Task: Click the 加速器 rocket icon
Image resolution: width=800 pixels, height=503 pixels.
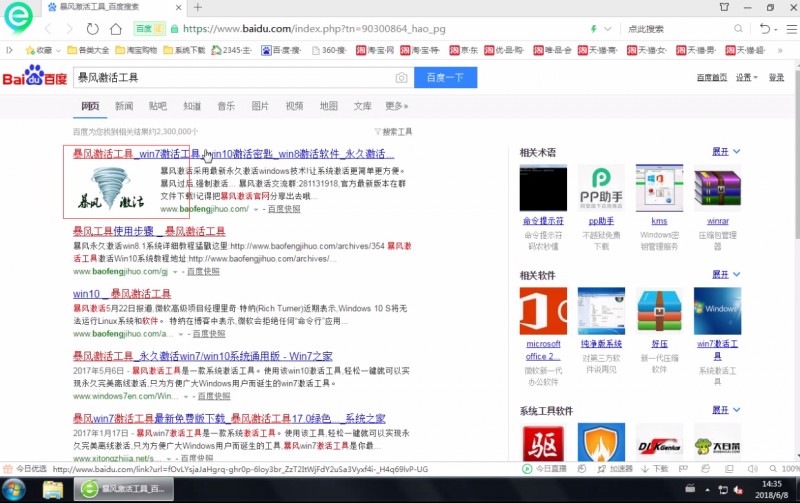Action: (x=602, y=469)
